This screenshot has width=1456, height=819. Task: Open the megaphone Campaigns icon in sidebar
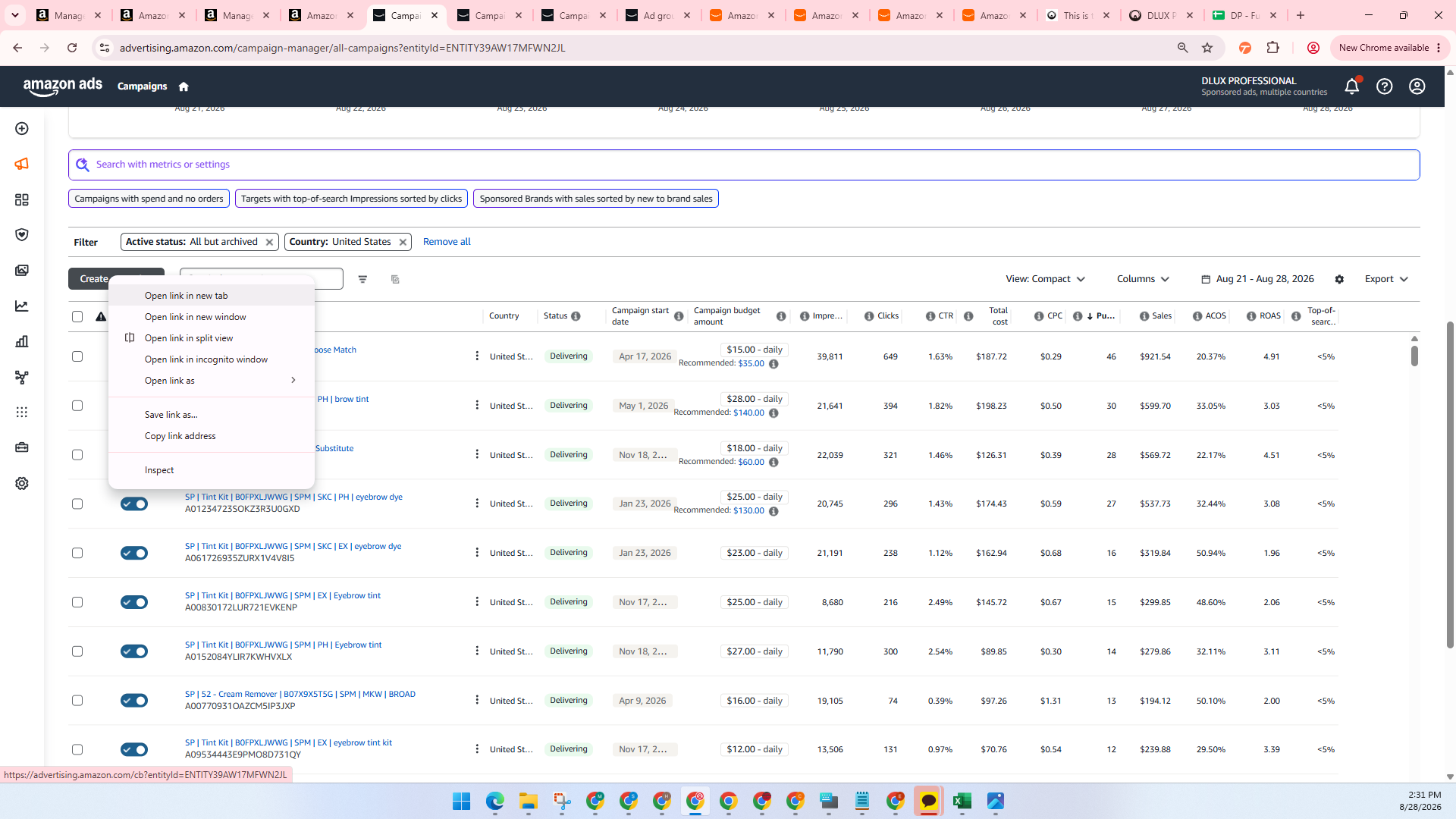click(x=22, y=164)
